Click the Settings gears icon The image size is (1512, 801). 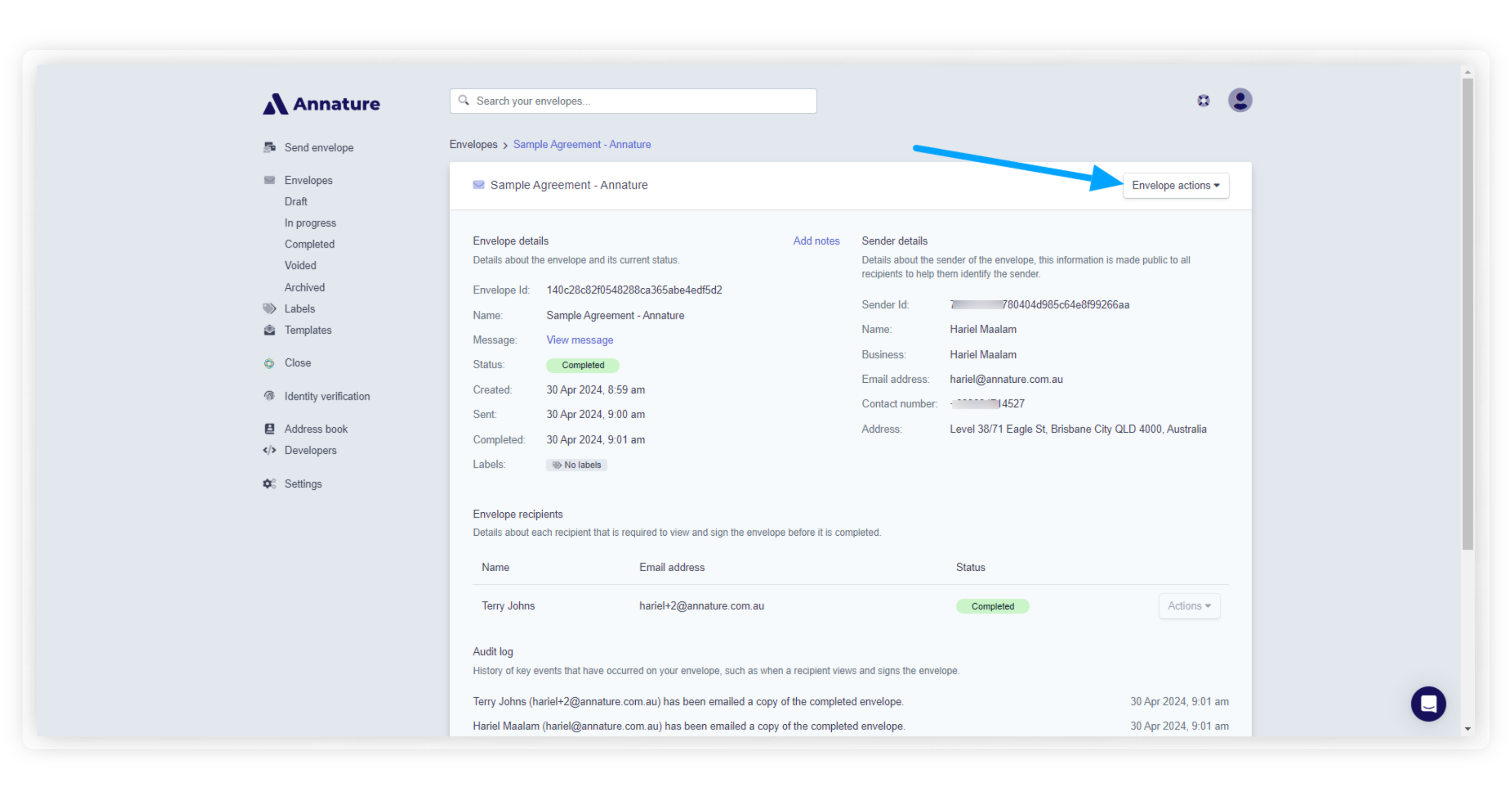269,483
